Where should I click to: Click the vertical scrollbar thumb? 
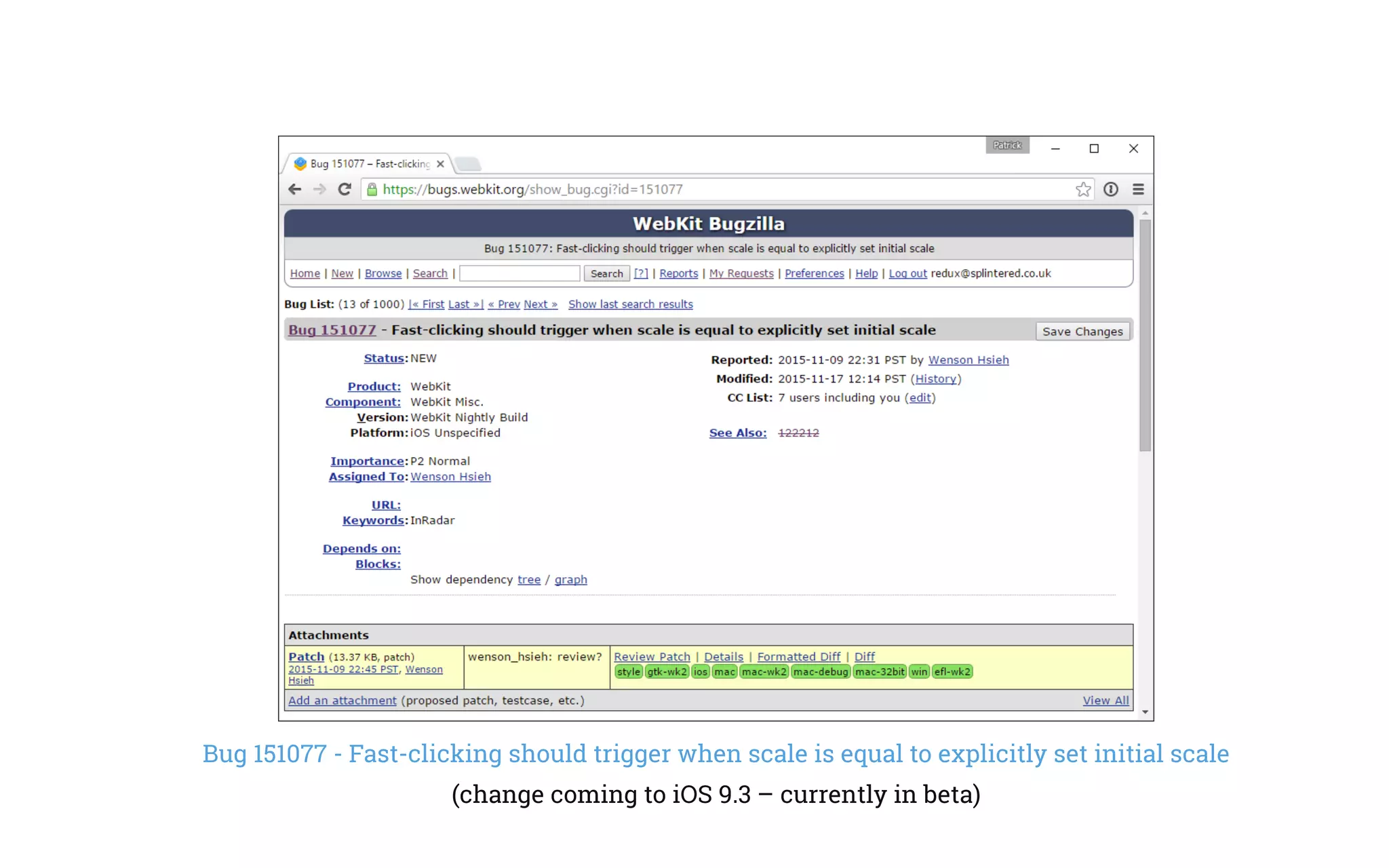(1145, 336)
